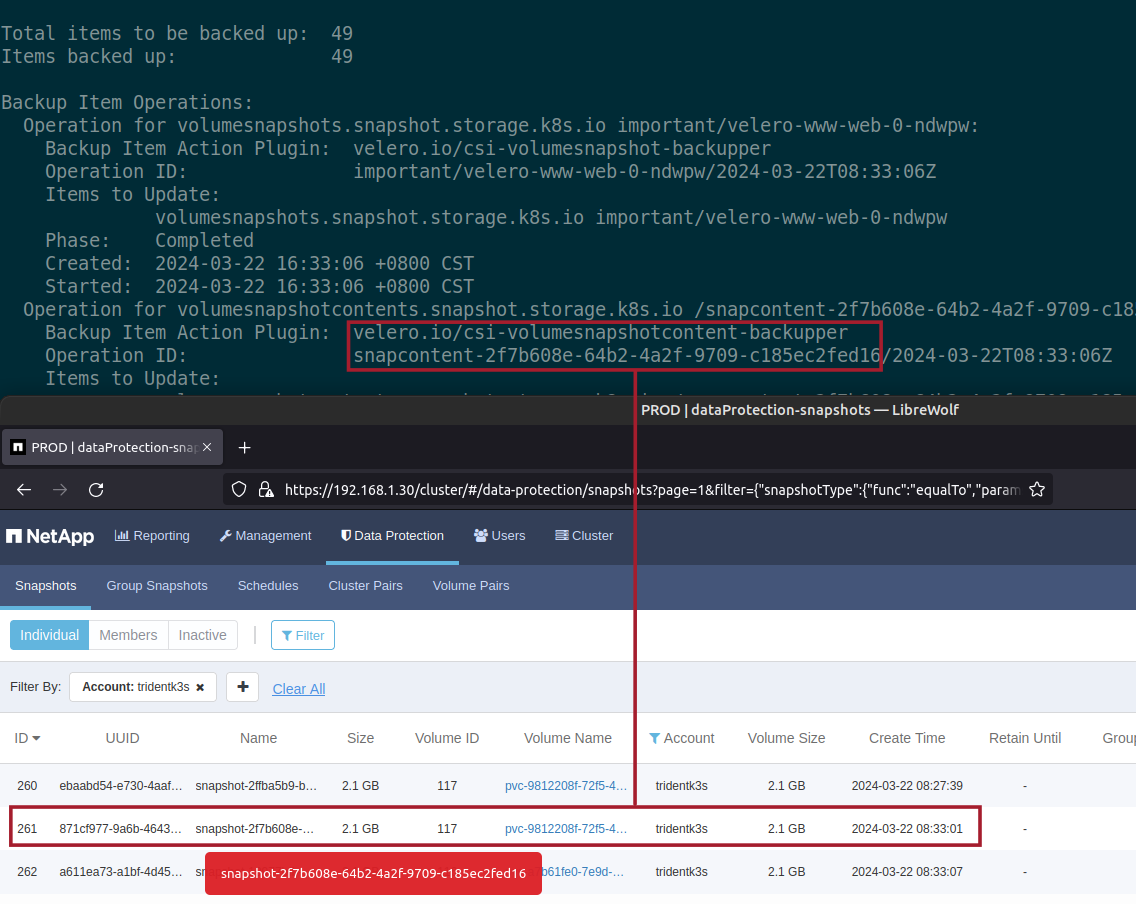Switch to Group Snapshots tab
This screenshot has height=904, width=1136.
156,585
